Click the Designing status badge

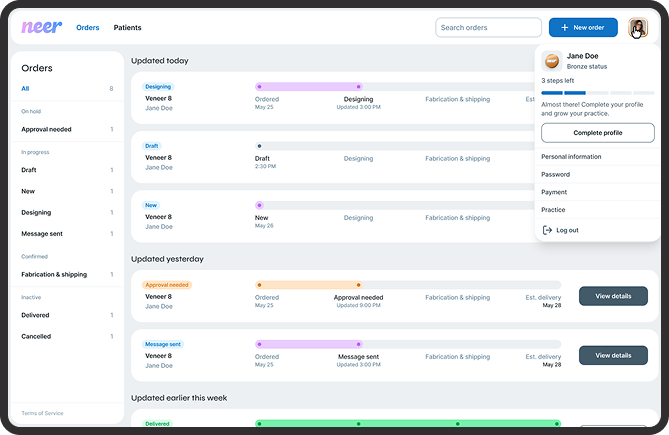point(158,87)
